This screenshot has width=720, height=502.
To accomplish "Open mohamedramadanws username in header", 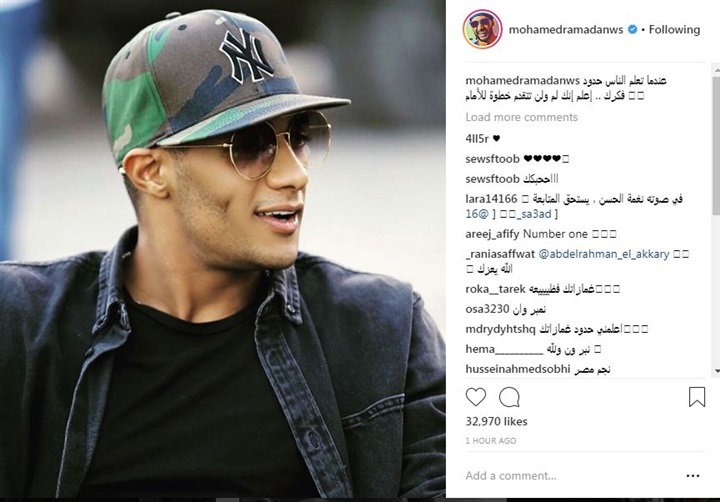I will coord(566,29).
